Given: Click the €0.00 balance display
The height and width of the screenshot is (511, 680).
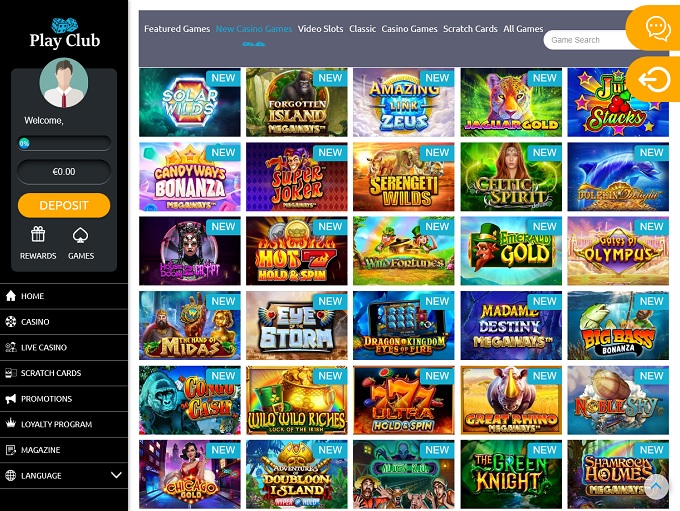Looking at the screenshot, I should [64, 172].
